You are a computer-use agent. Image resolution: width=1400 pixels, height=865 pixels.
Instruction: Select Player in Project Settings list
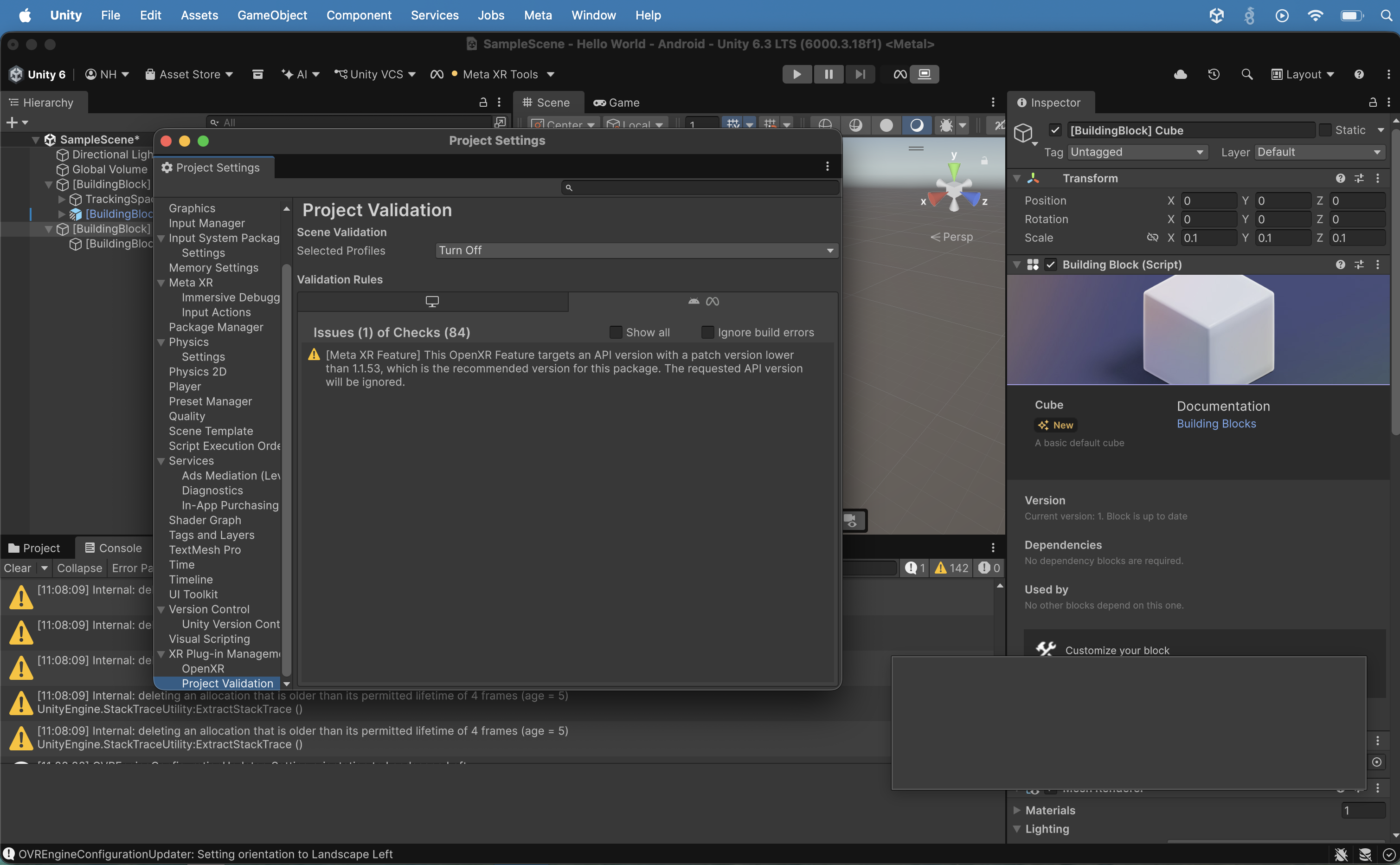tap(185, 387)
